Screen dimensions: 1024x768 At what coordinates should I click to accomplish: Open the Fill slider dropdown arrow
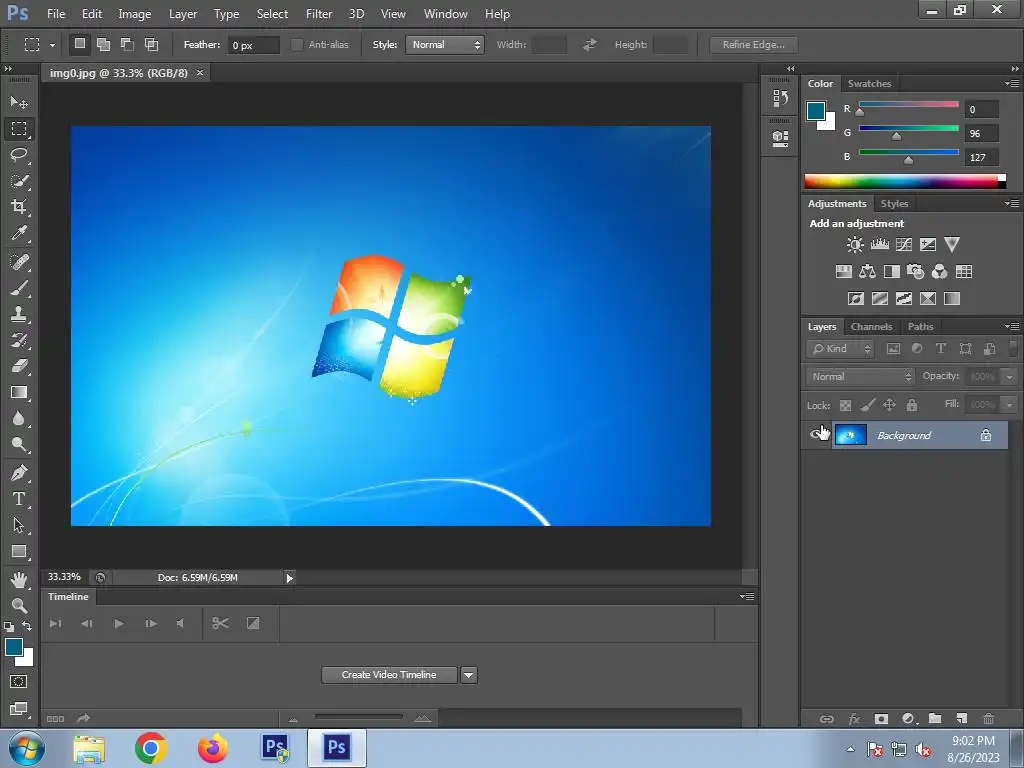click(1010, 405)
